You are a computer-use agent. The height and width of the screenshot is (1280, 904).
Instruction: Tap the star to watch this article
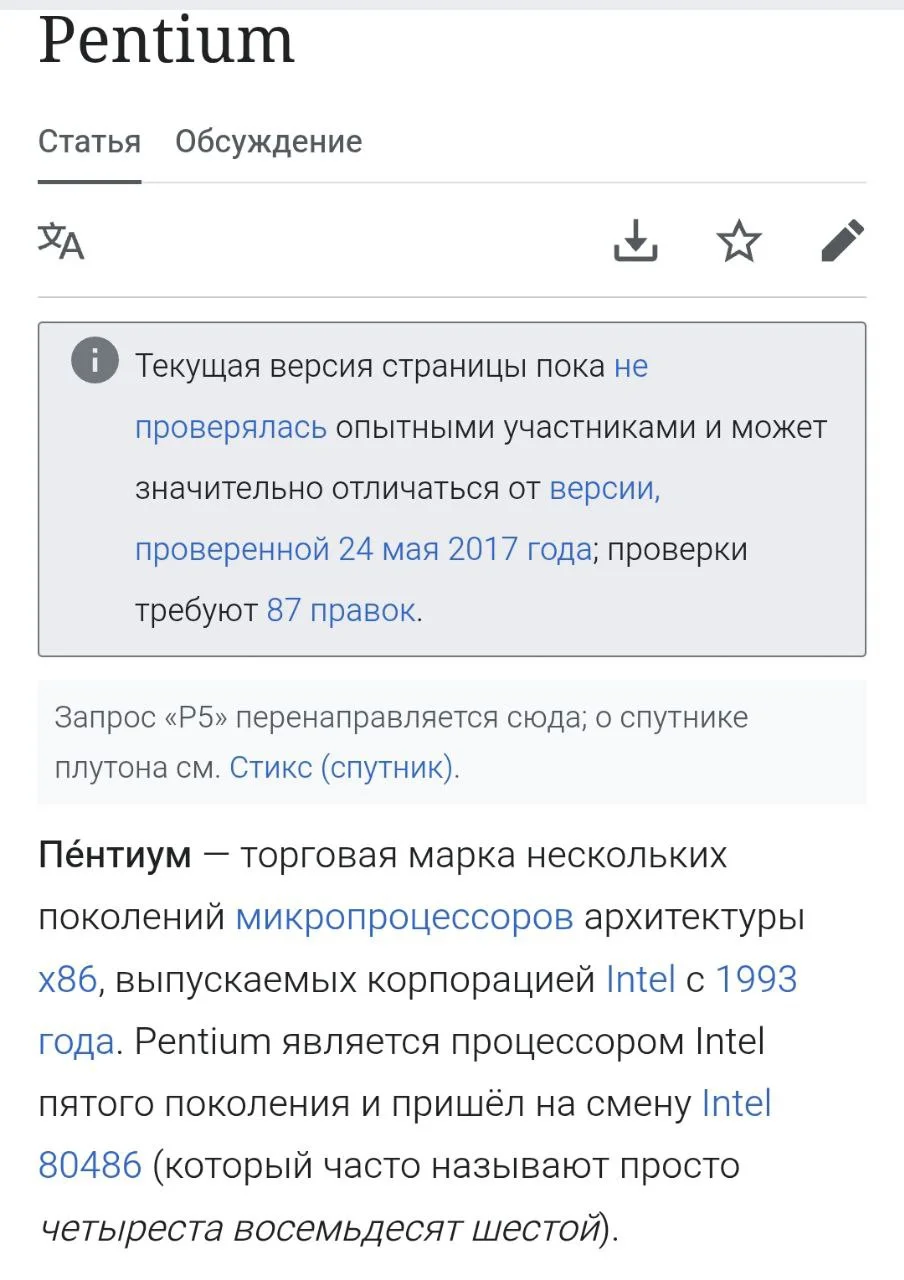[x=739, y=240]
